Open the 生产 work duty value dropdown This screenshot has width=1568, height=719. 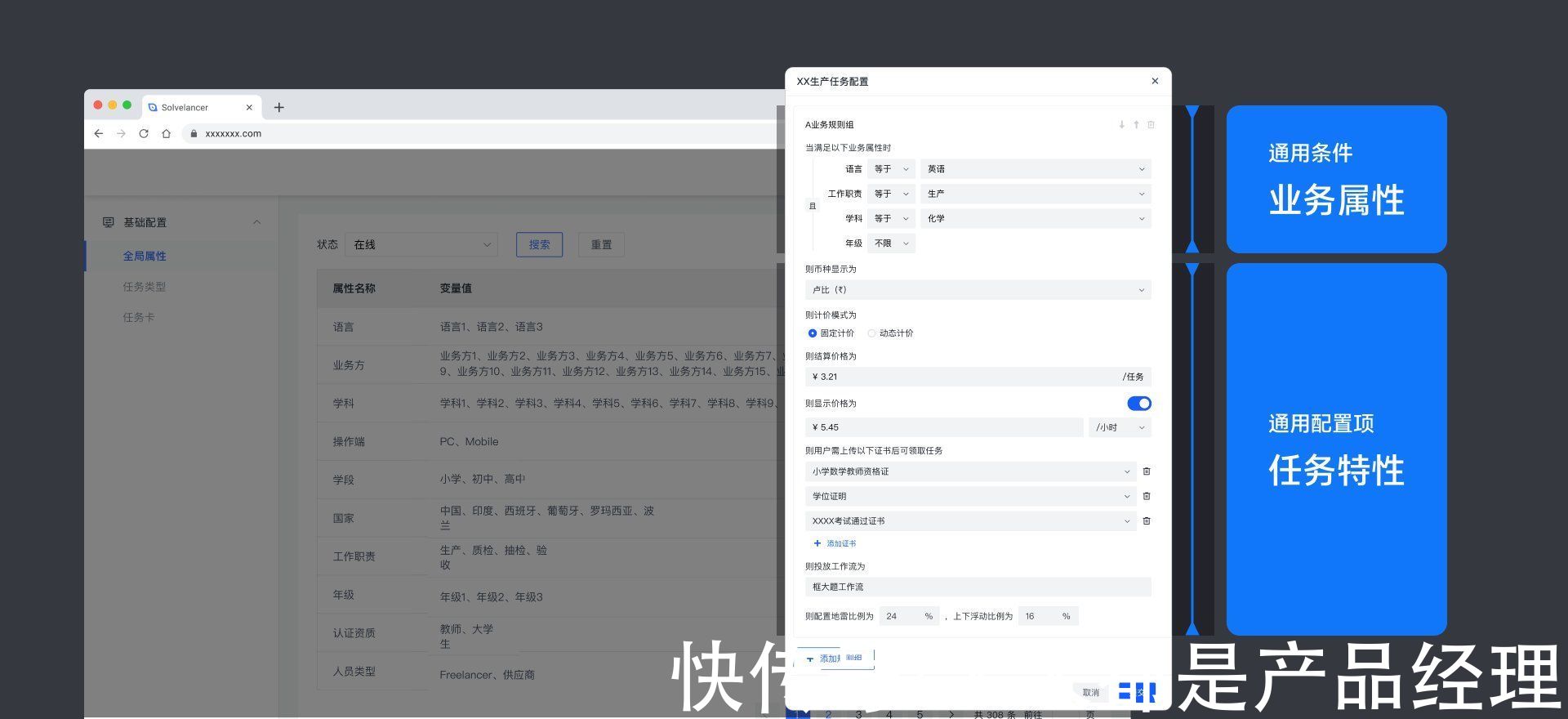1036,194
